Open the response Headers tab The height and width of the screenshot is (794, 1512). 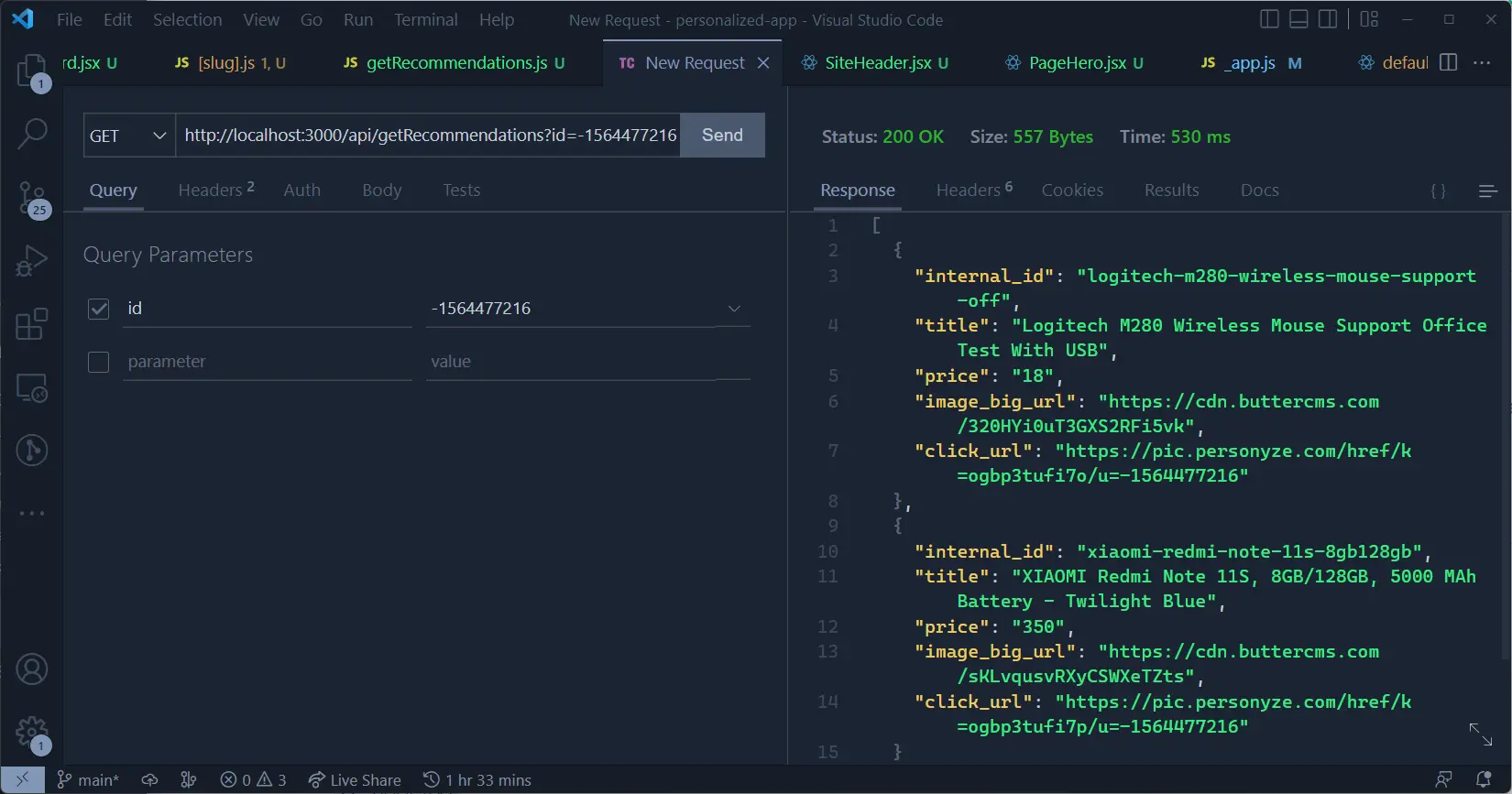[974, 190]
